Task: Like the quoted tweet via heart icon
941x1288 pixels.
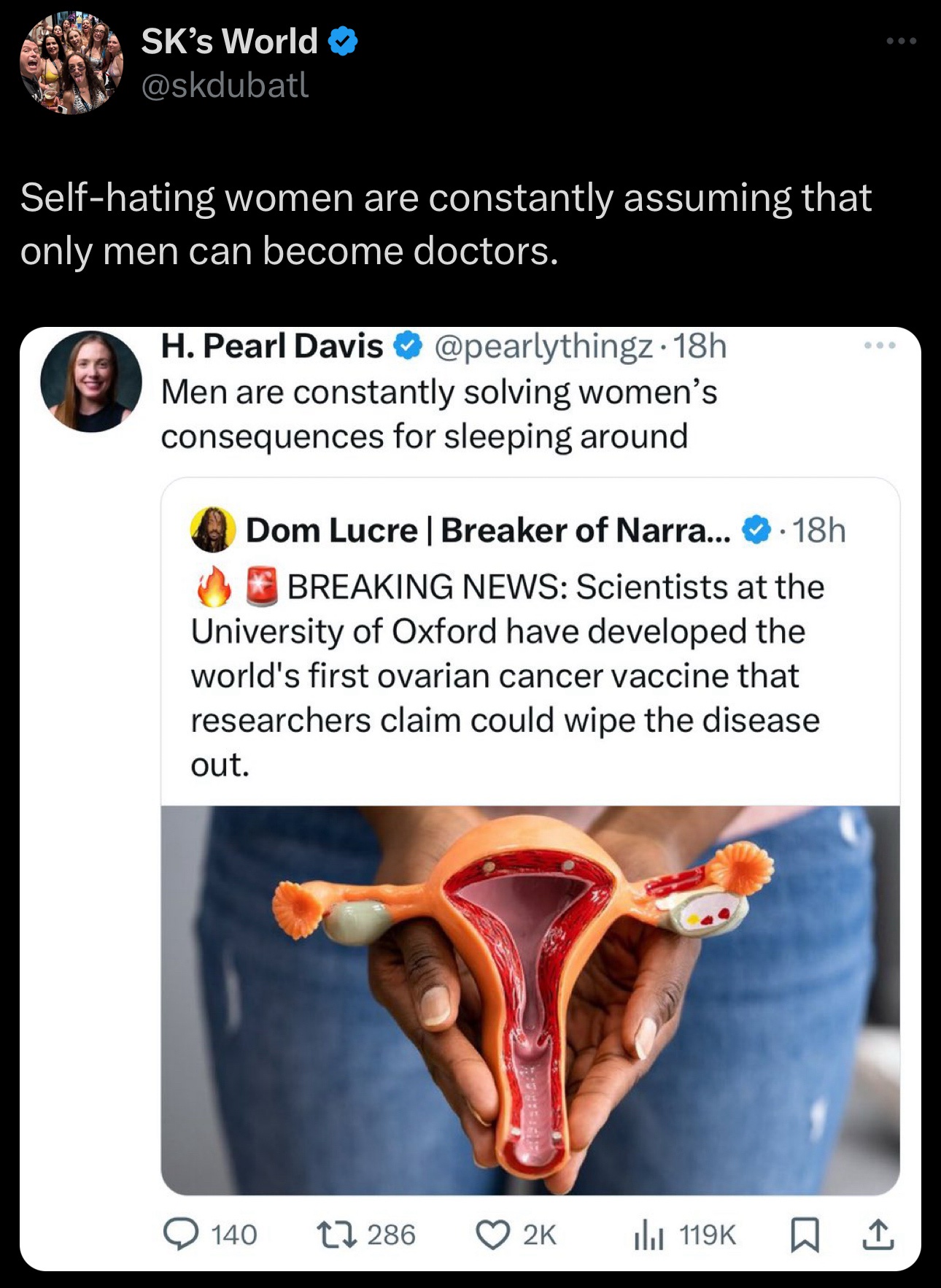Action: [492, 1234]
